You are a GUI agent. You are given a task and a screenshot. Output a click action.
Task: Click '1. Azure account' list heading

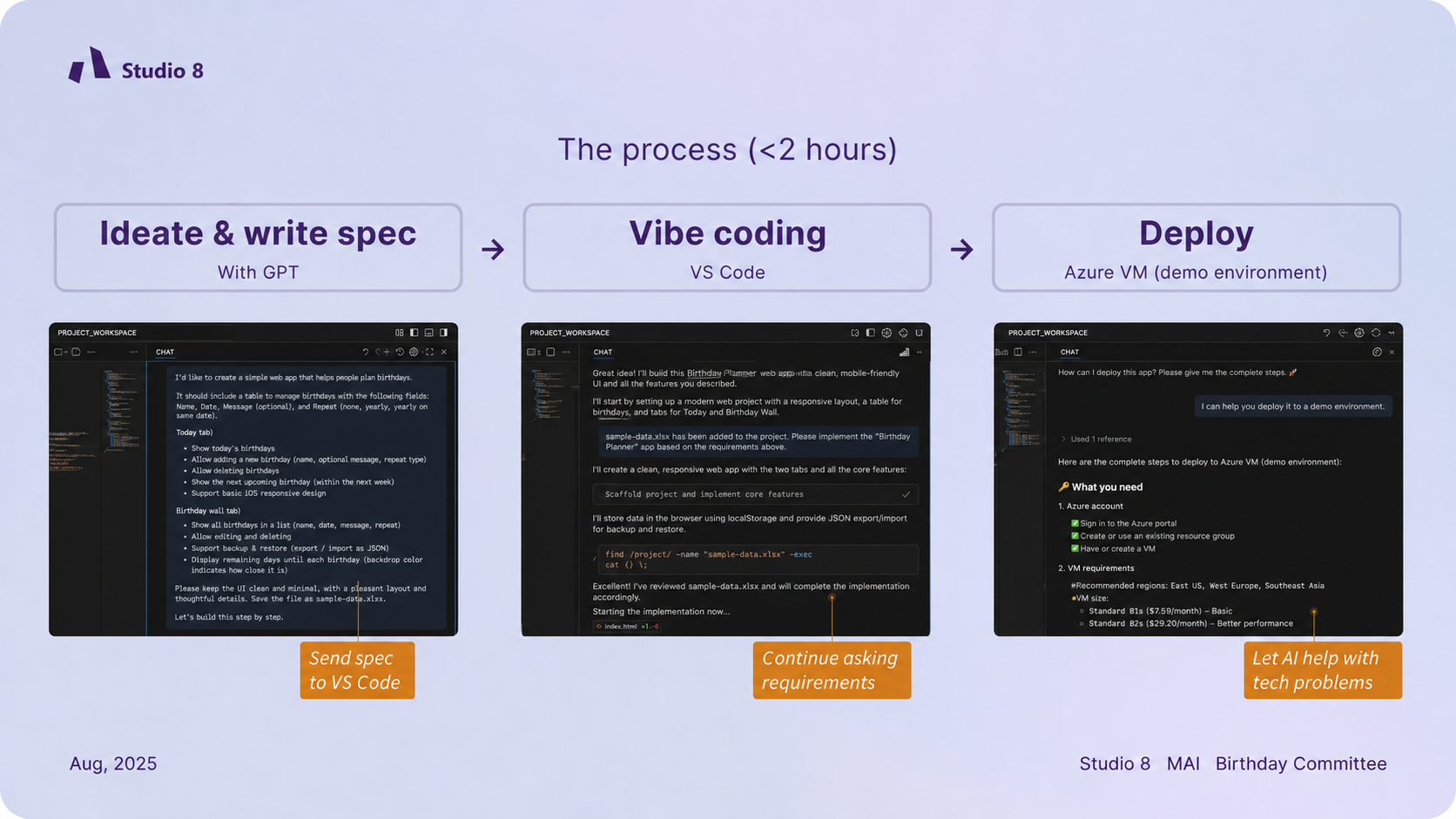point(1090,507)
